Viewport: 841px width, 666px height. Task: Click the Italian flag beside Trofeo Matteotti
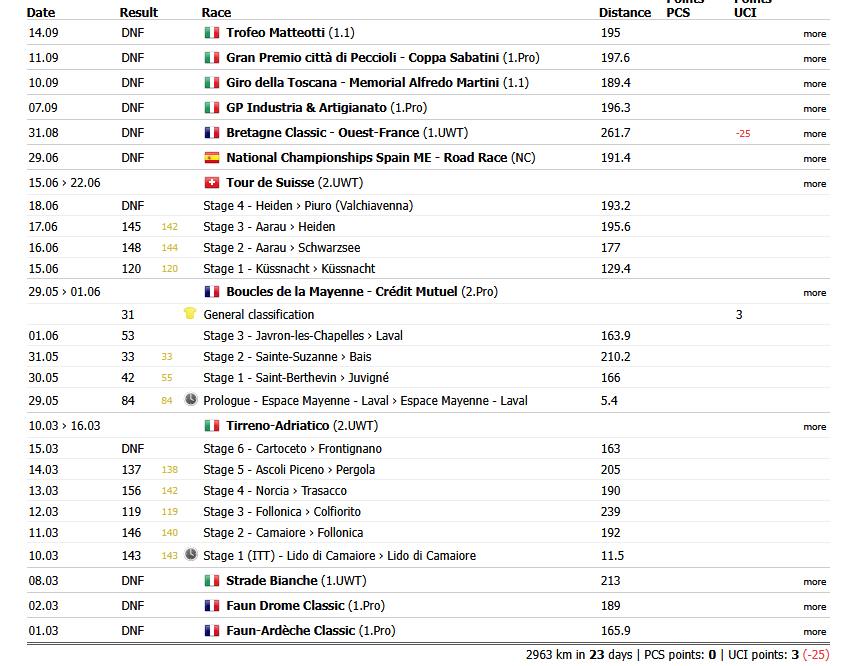[211, 33]
